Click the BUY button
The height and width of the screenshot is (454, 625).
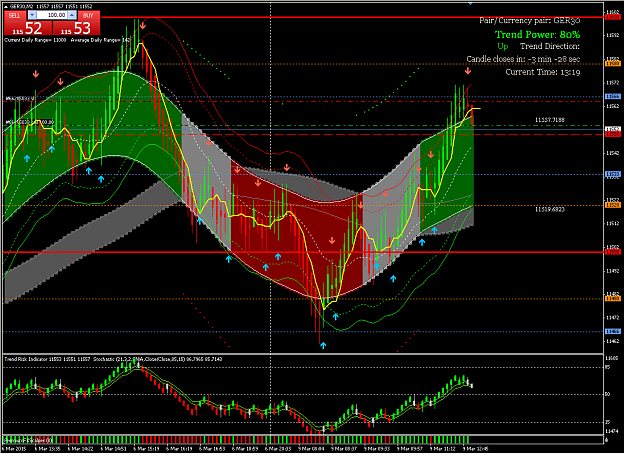click(x=88, y=16)
